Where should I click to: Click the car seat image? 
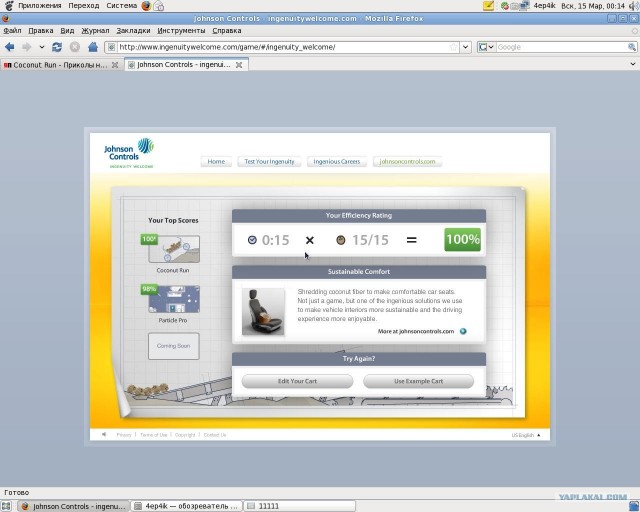pos(263,312)
